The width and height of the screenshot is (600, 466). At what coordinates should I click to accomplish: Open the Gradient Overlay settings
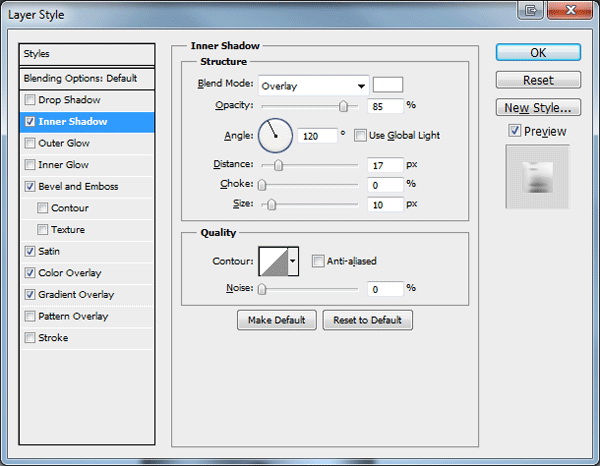tap(76, 295)
